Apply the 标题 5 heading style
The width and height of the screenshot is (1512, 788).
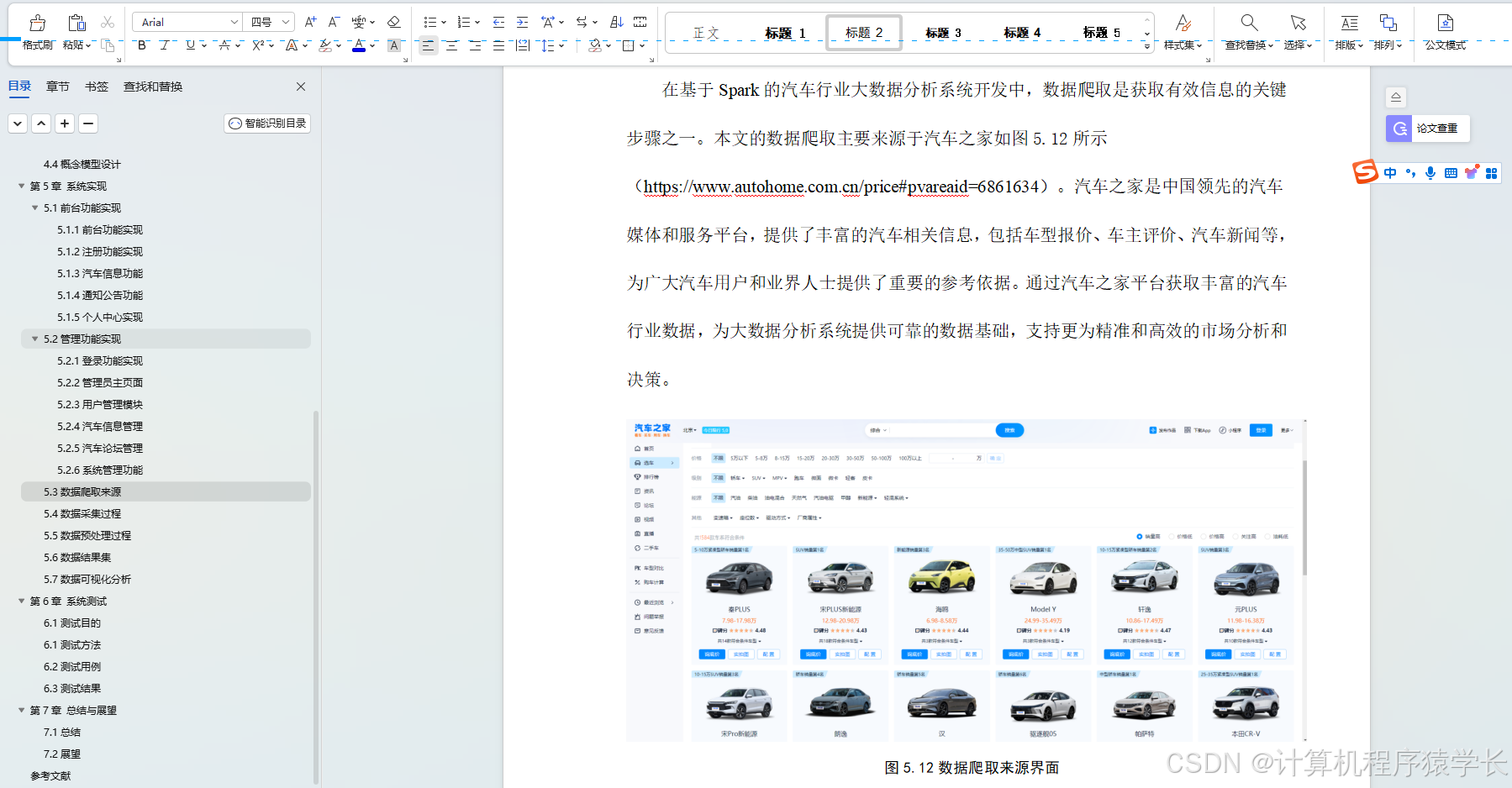coord(1101,33)
